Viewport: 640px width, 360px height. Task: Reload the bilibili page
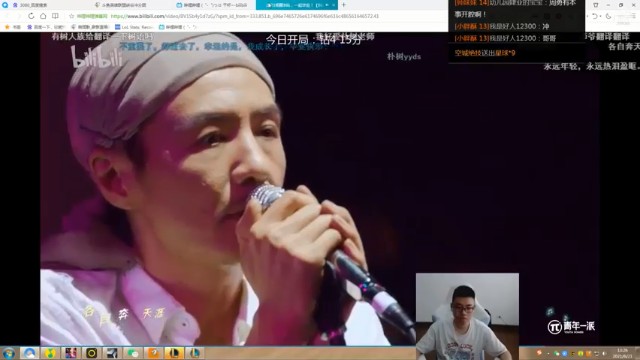click(x=31, y=16)
